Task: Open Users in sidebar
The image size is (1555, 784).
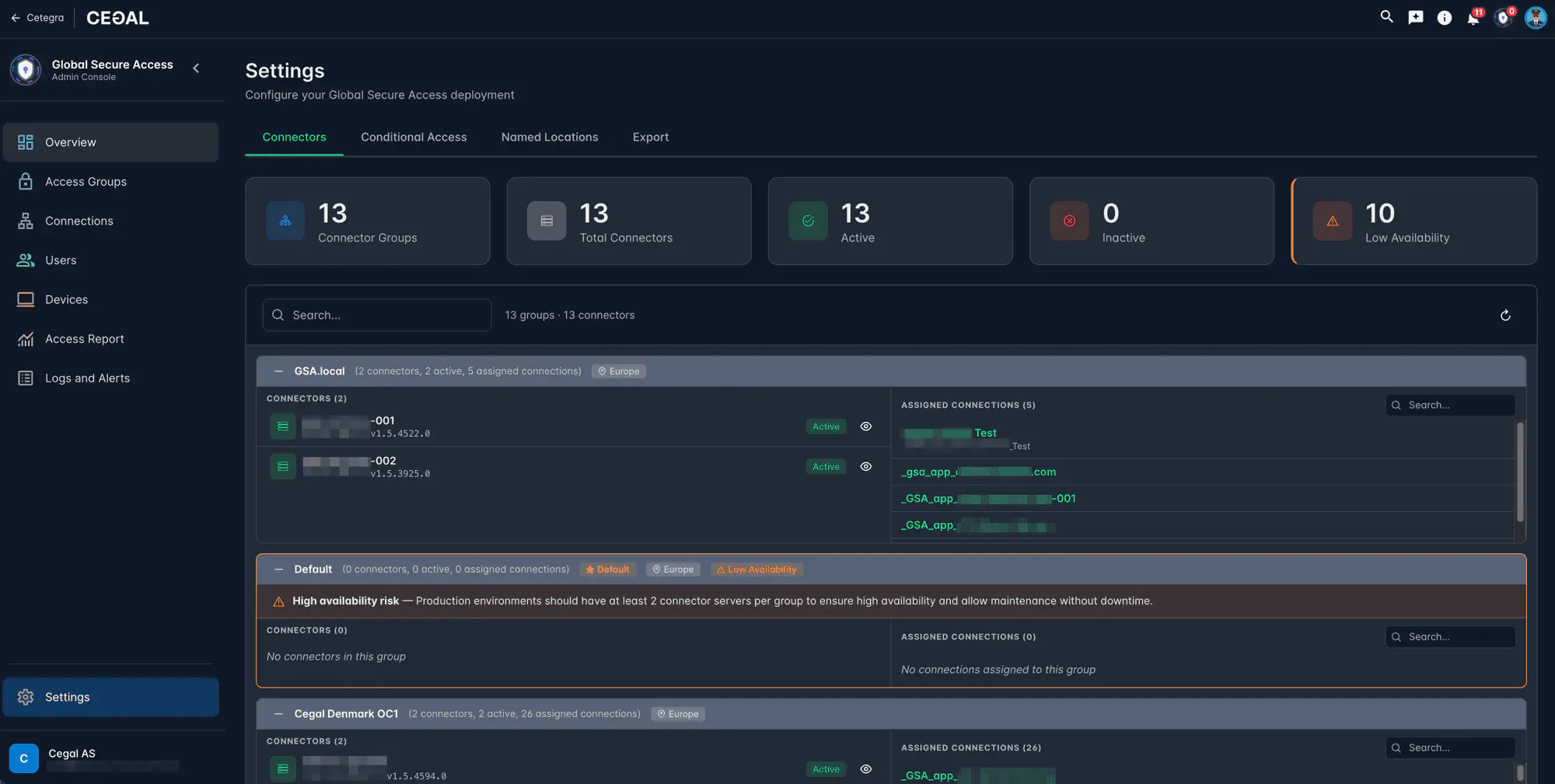Action: [x=110, y=260]
